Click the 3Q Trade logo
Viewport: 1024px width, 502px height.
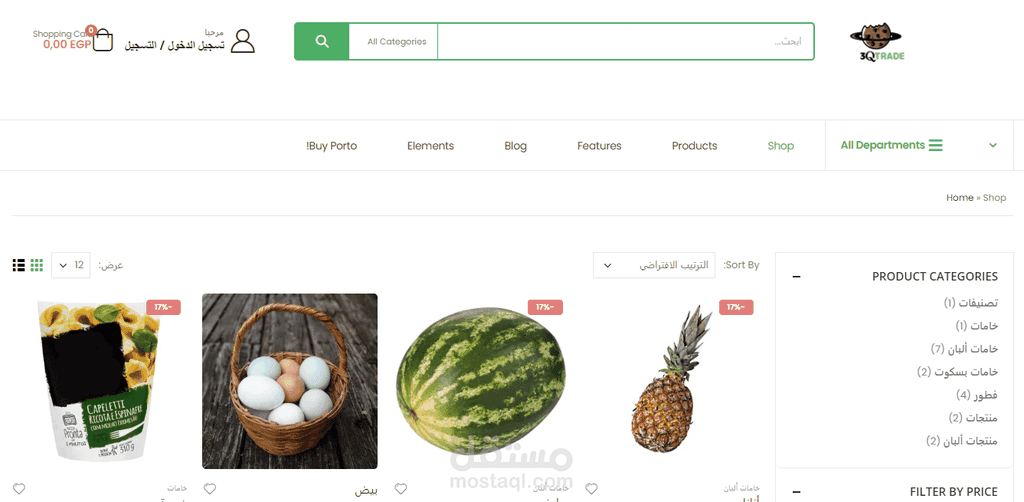(876, 42)
